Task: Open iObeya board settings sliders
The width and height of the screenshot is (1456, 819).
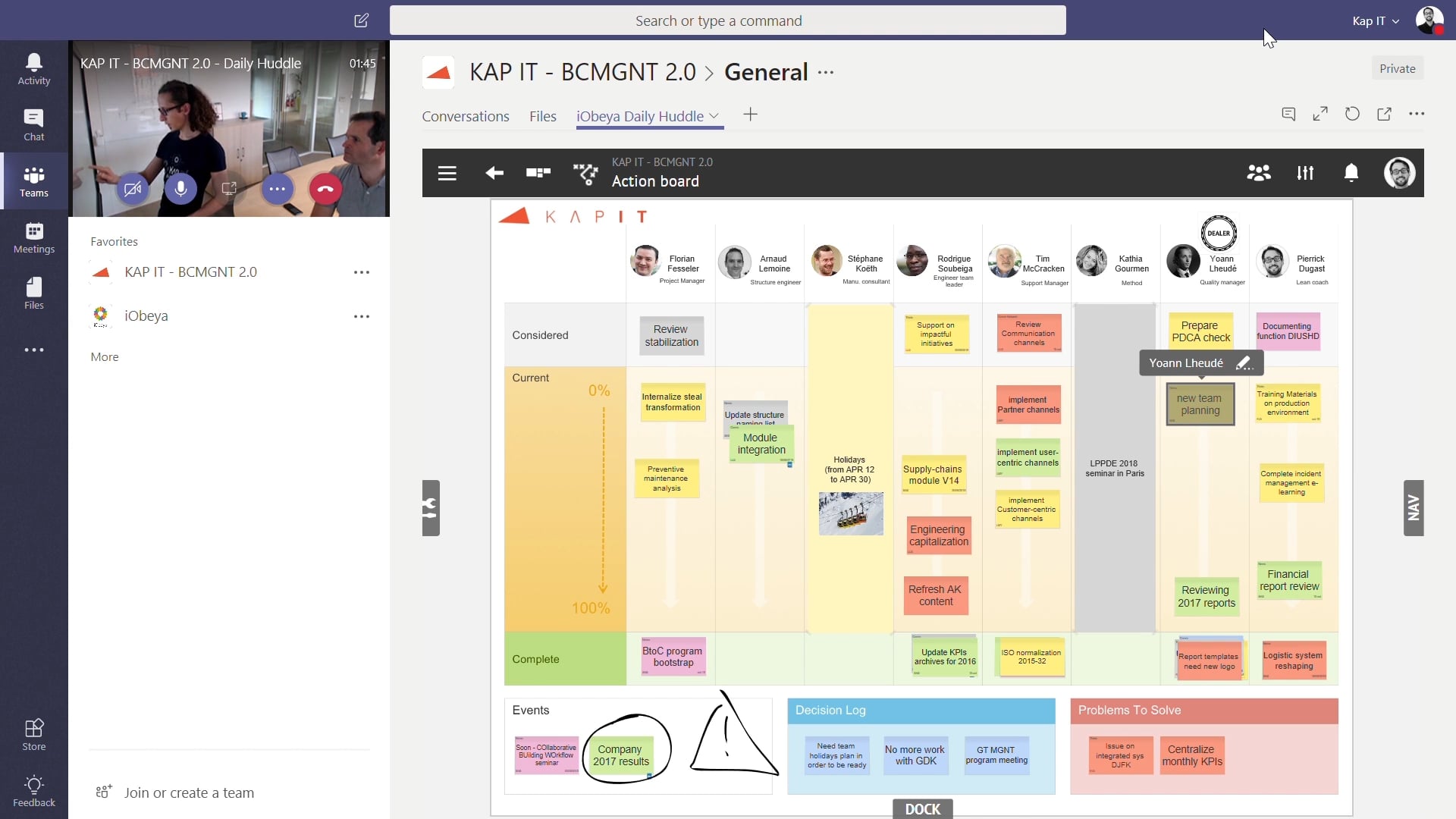Action: pos(1305,173)
